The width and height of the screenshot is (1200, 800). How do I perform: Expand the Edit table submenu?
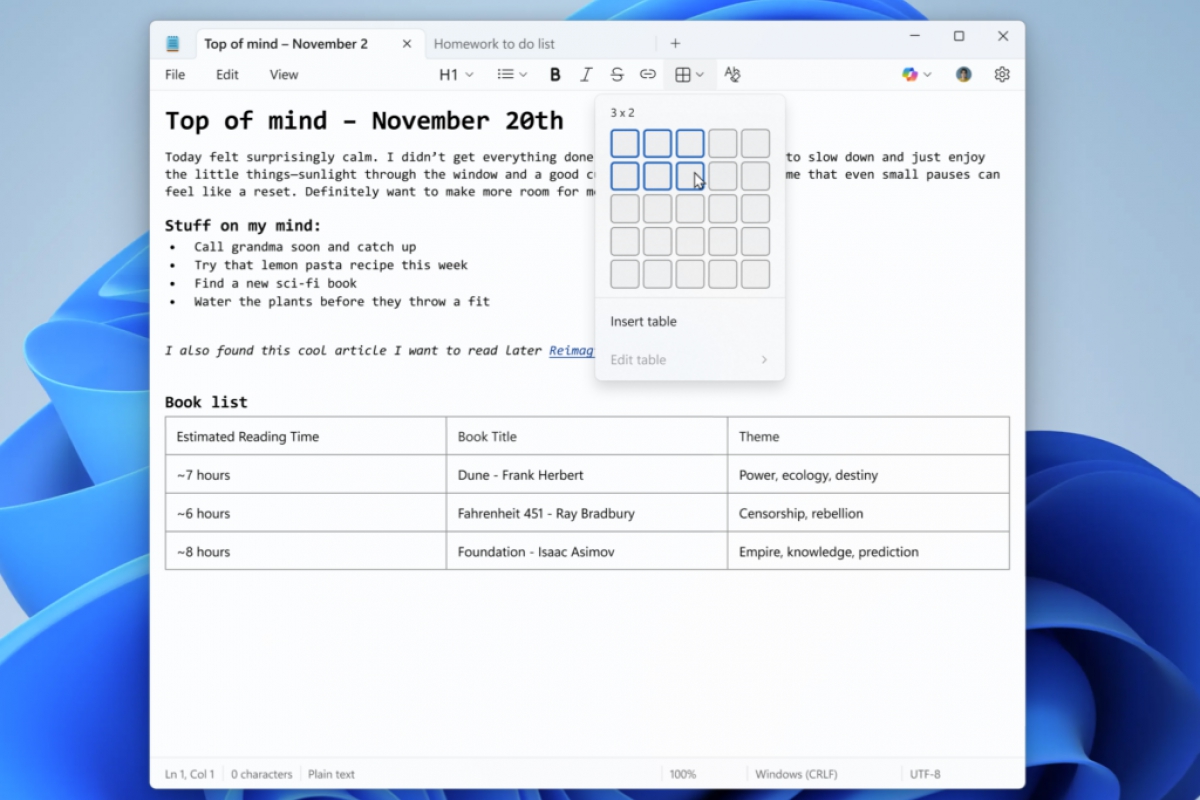point(690,360)
